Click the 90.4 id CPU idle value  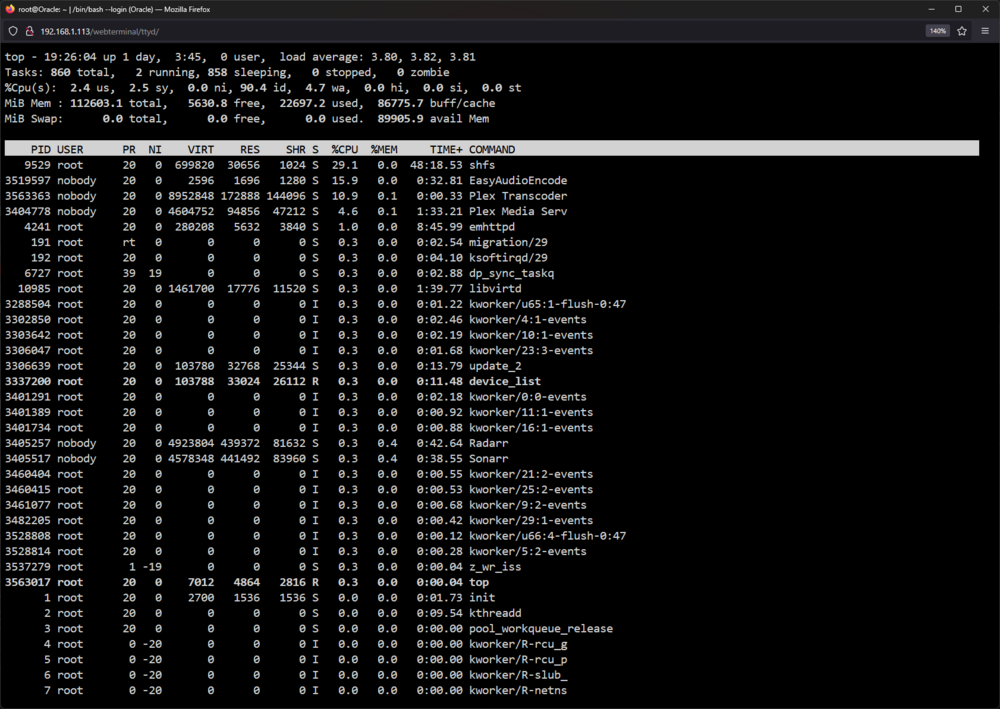(265, 88)
